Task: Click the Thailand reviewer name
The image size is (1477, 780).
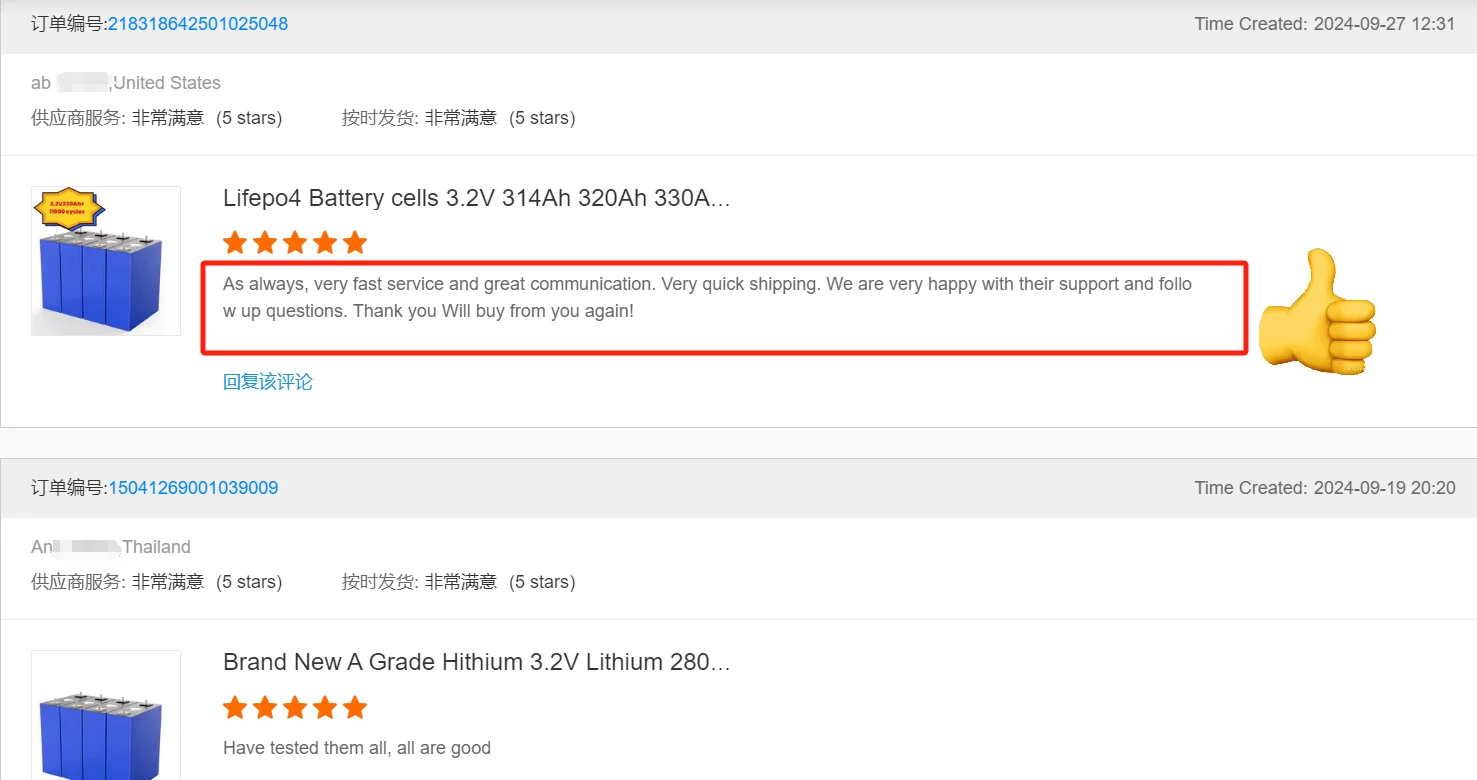Action: point(111,547)
